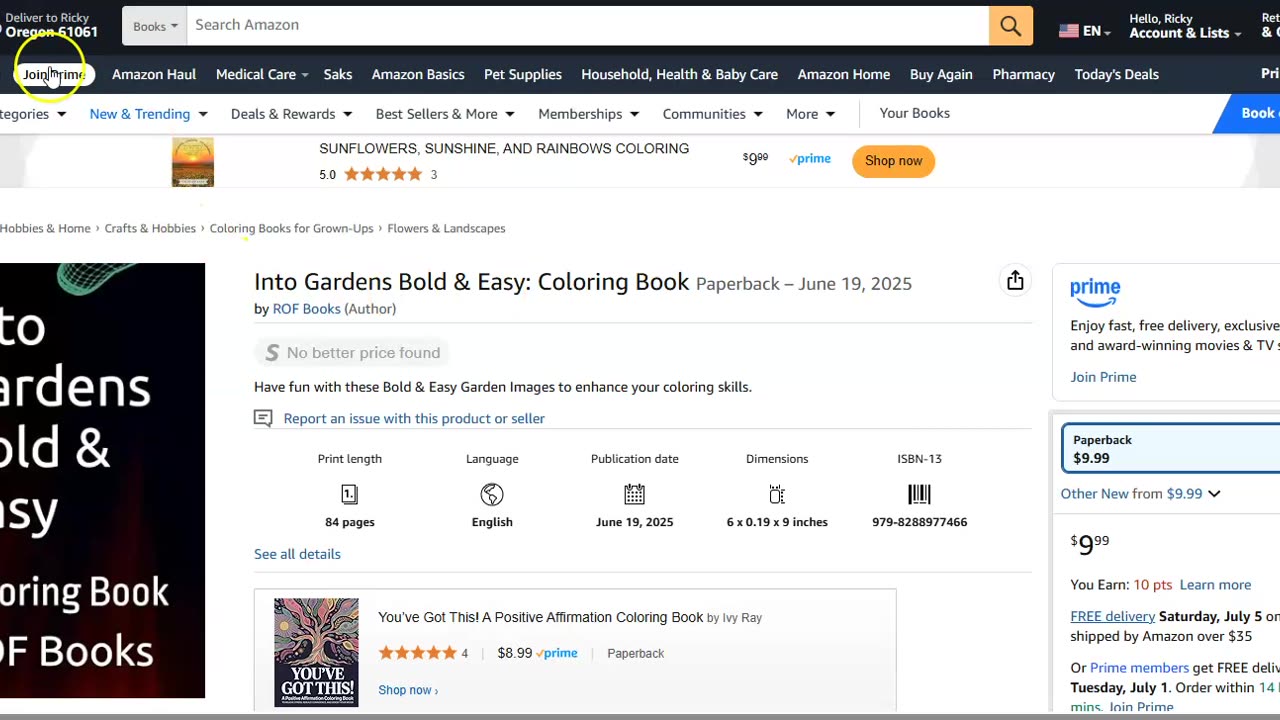Open Amazon Basics in navigation bar
This screenshot has height=720, width=1280.
tap(418, 74)
